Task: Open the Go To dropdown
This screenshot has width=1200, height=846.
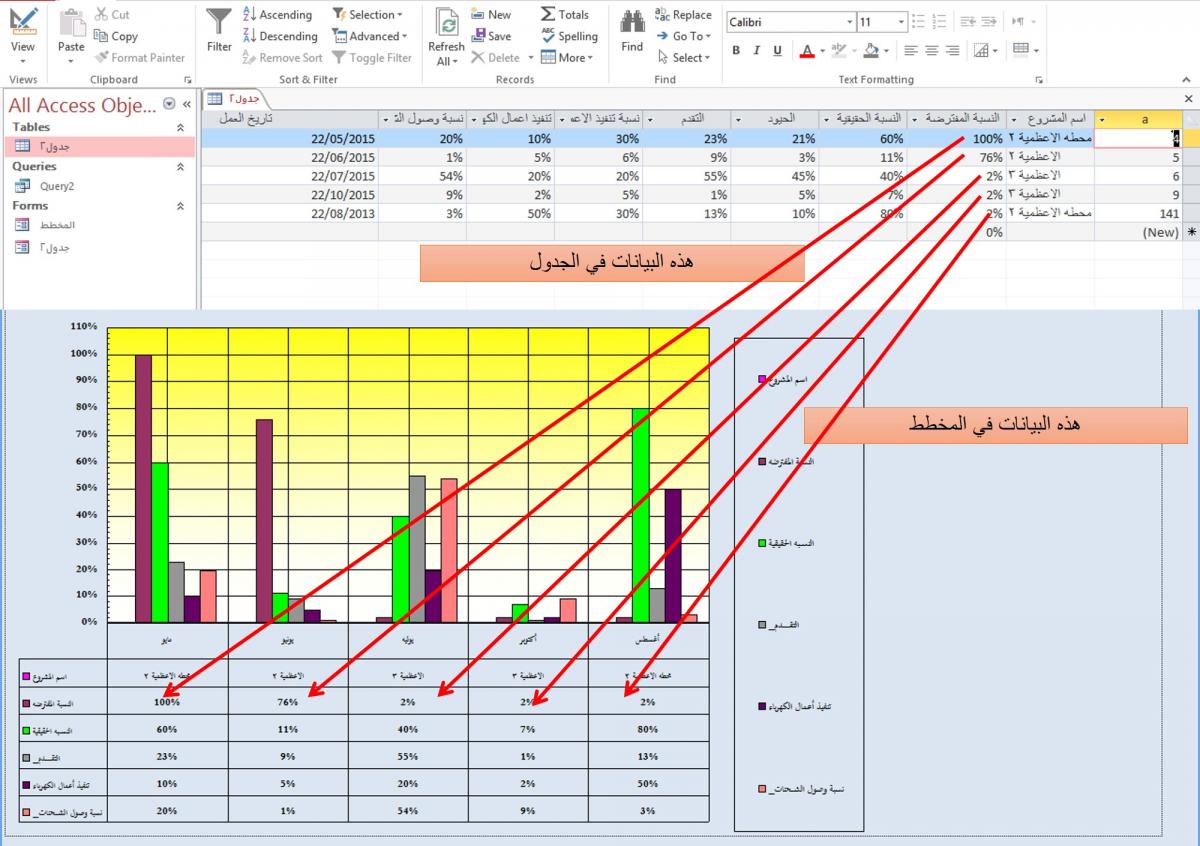Action: (x=684, y=36)
